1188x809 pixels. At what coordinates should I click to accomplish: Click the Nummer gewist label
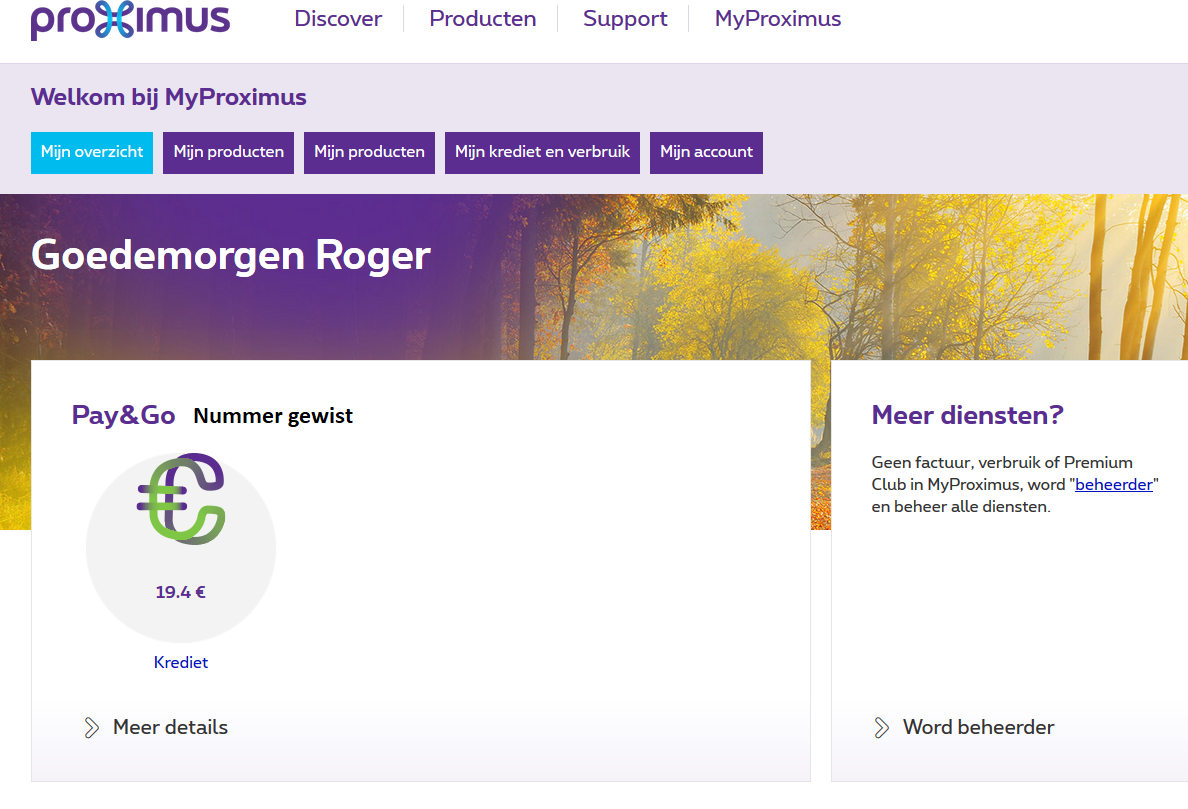273,416
